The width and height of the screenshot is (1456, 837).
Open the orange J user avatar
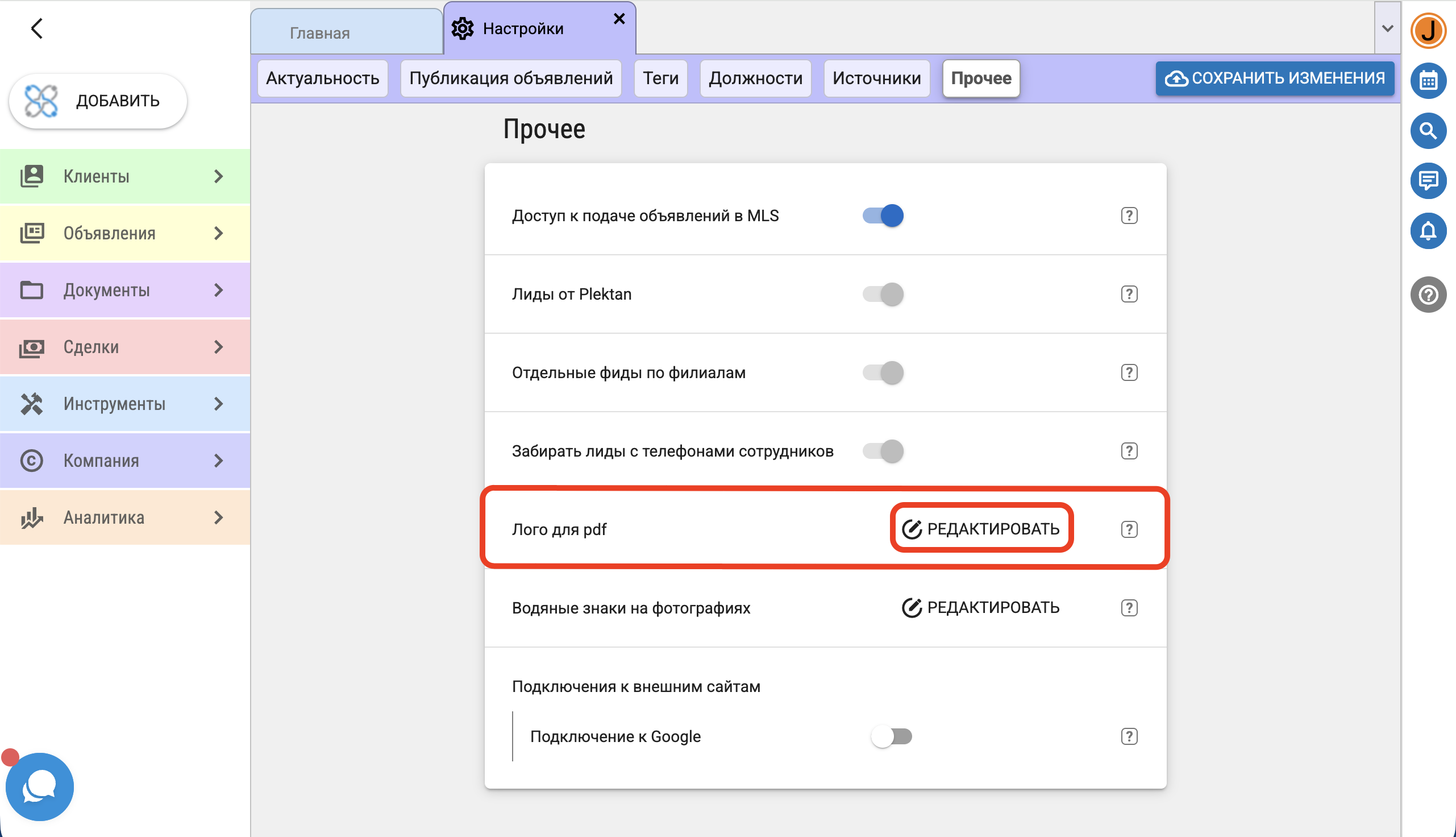point(1428,30)
